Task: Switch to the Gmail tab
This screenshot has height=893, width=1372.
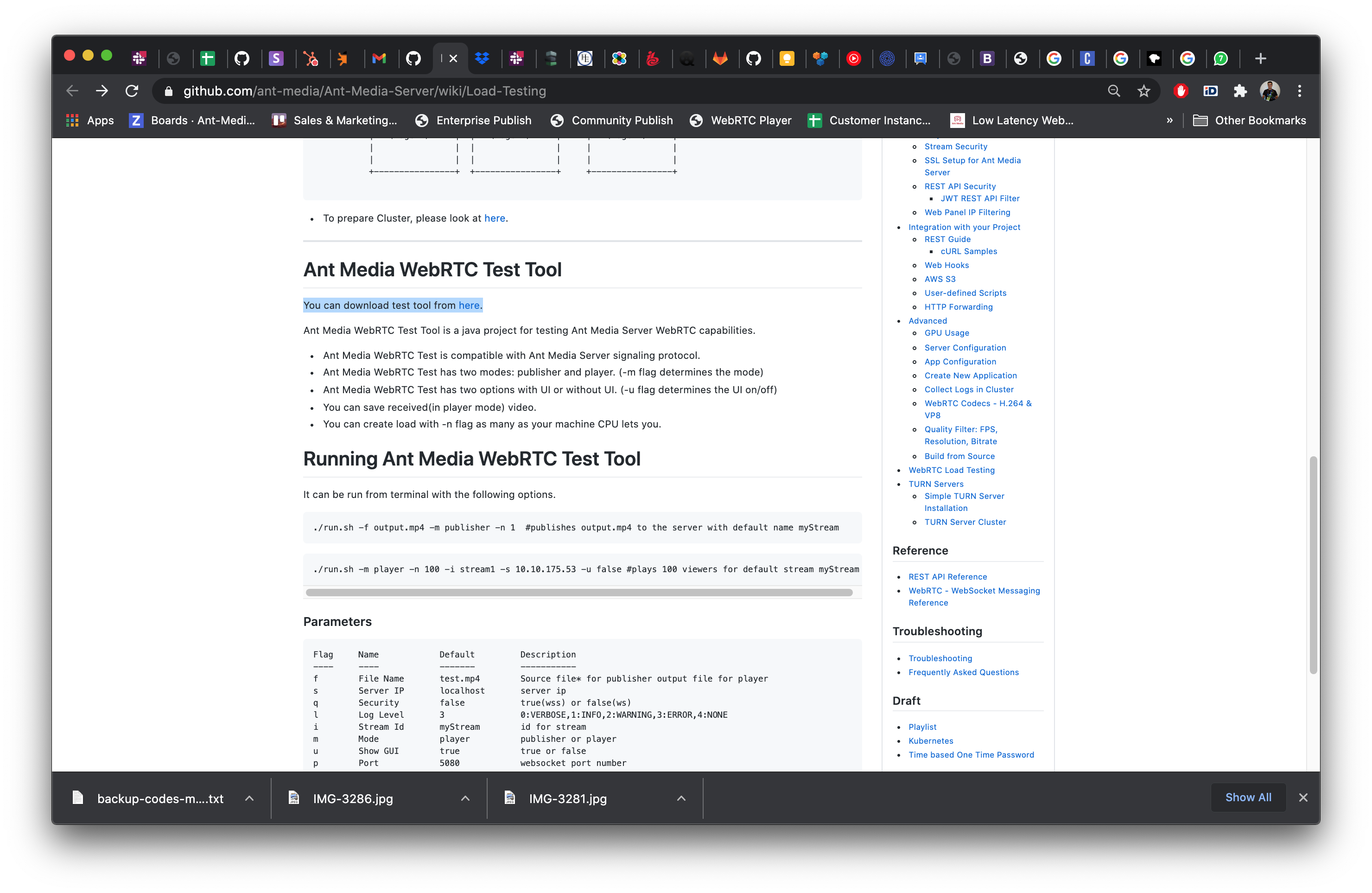Action: pos(379,58)
